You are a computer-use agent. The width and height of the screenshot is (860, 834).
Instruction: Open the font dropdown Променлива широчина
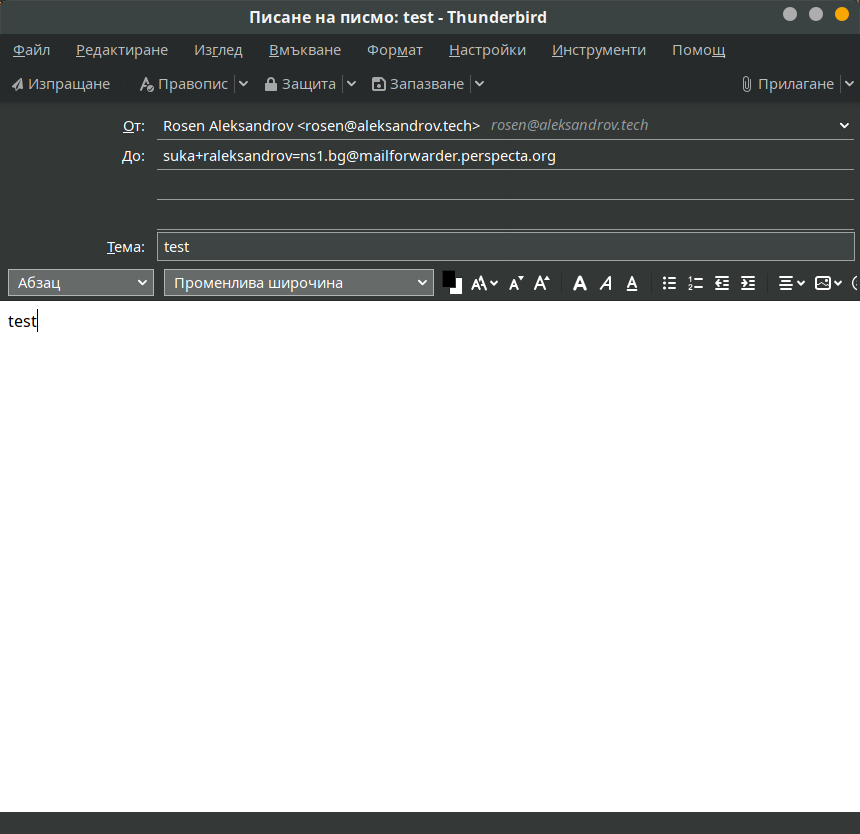click(x=298, y=282)
